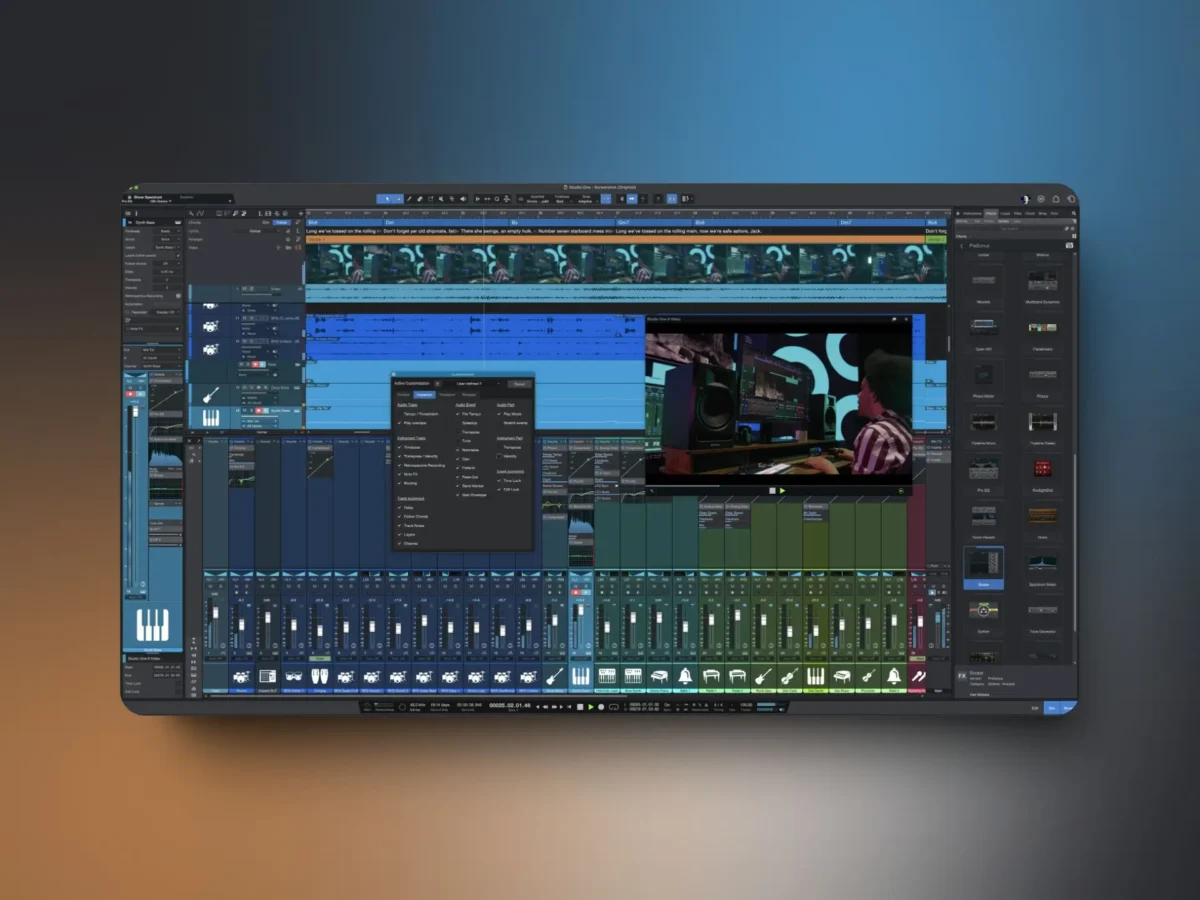The image size is (1200, 900).
Task: Click the Play button in the bottom transport
Action: click(x=591, y=707)
